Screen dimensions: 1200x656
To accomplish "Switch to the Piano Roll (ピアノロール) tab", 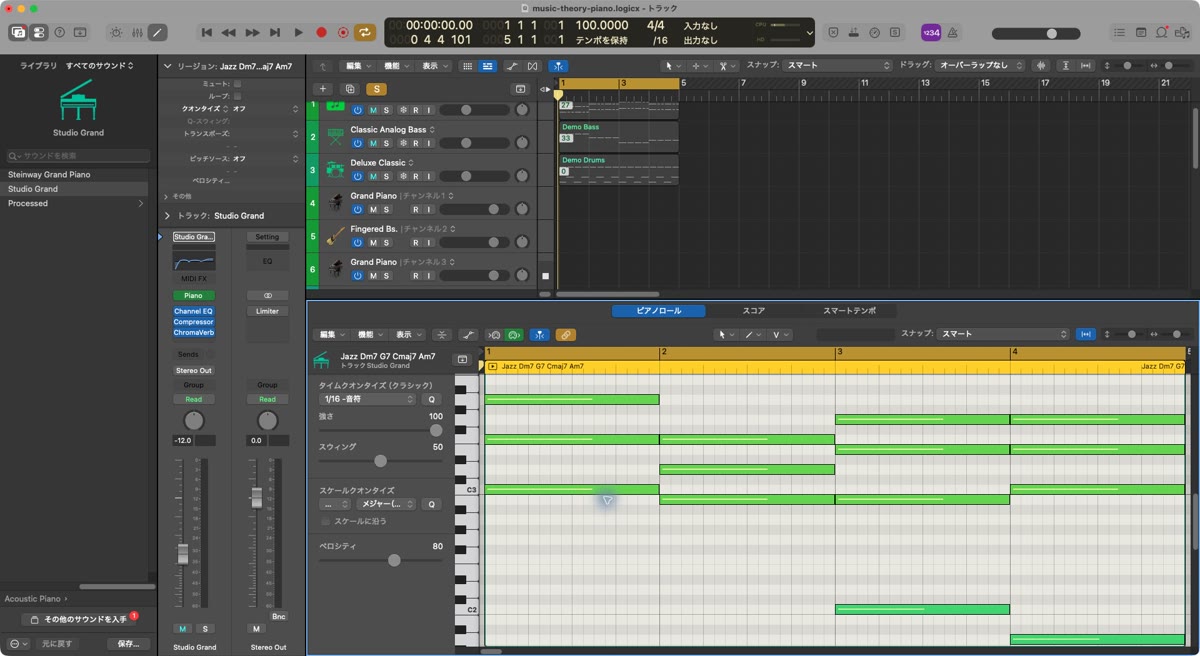I will click(x=659, y=311).
